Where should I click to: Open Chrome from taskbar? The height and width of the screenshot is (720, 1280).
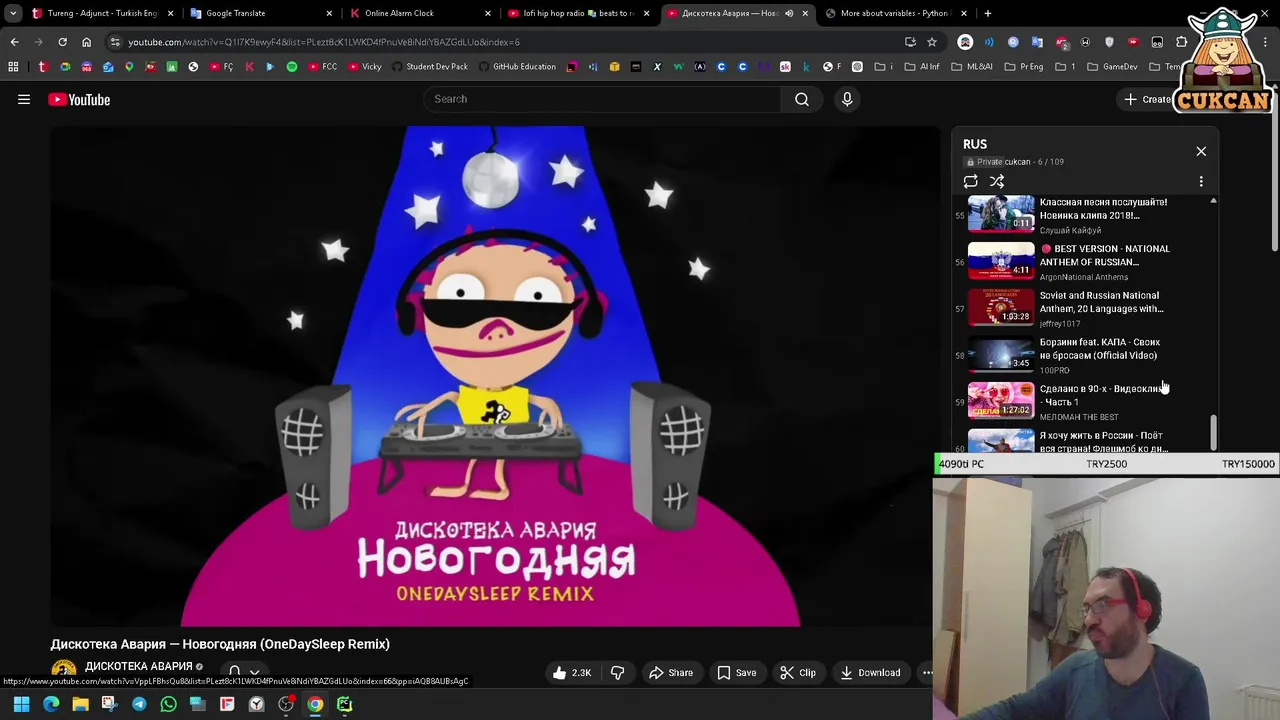click(x=315, y=704)
